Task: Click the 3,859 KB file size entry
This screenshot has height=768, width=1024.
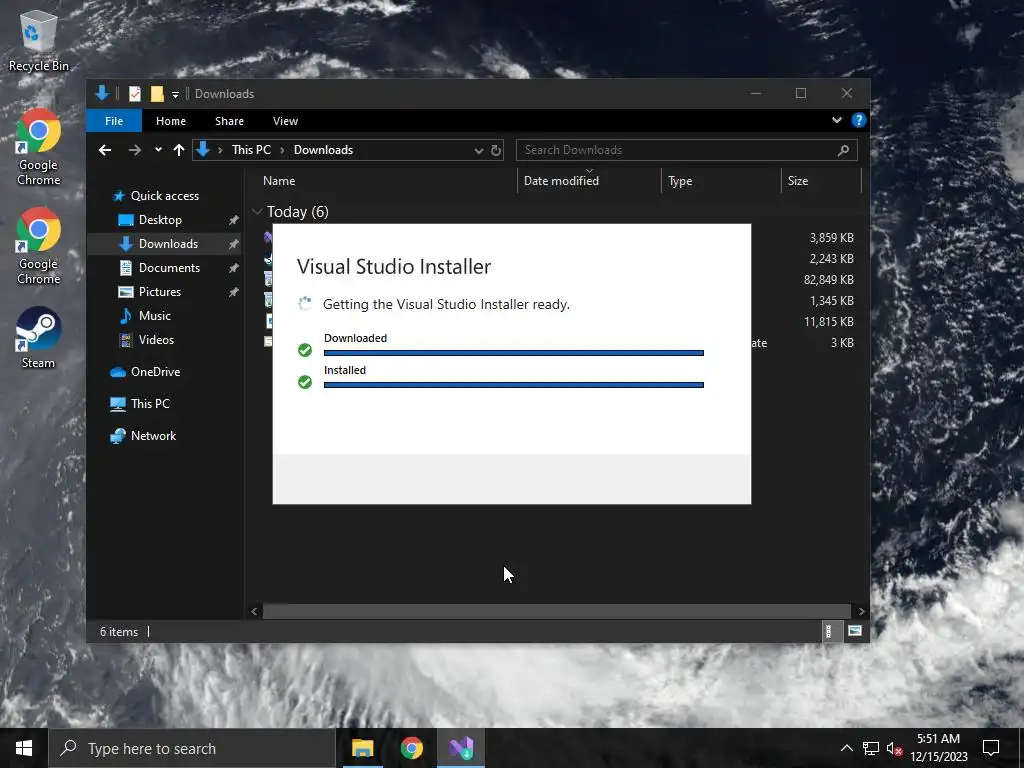Action: click(x=831, y=238)
